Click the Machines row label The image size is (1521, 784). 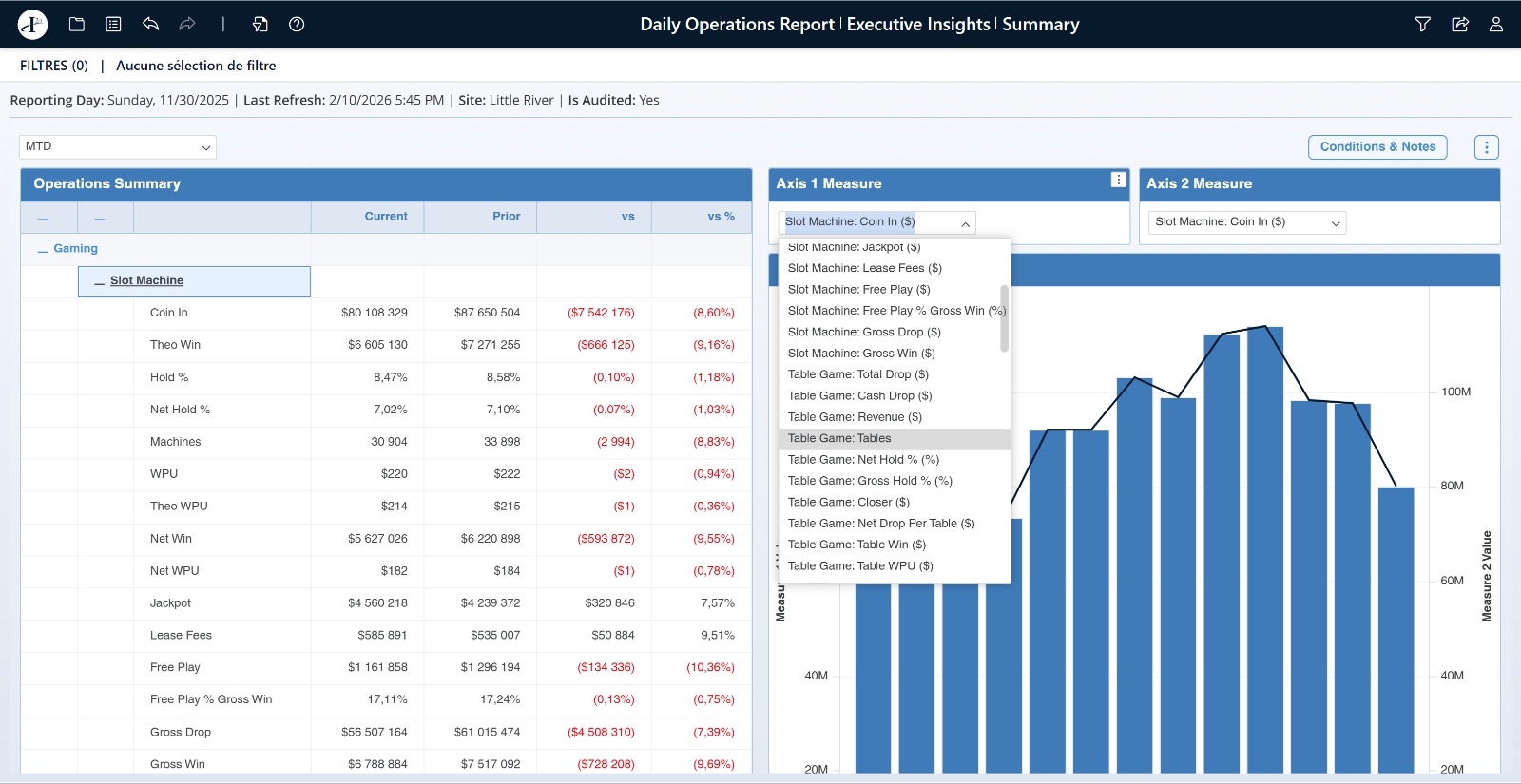pos(175,442)
